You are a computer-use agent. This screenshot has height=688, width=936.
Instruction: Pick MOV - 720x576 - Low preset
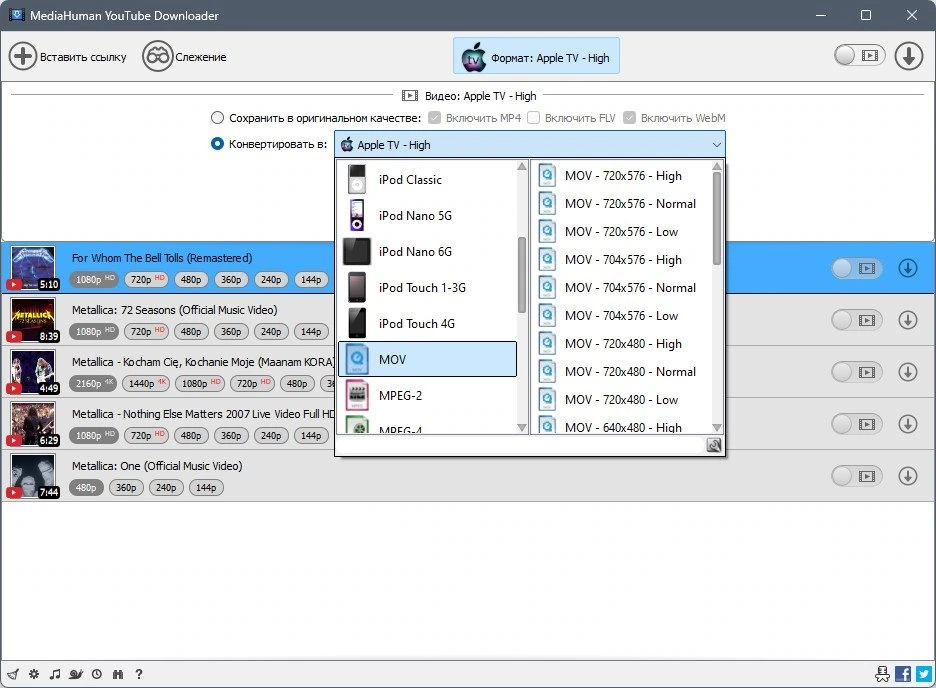[622, 232]
